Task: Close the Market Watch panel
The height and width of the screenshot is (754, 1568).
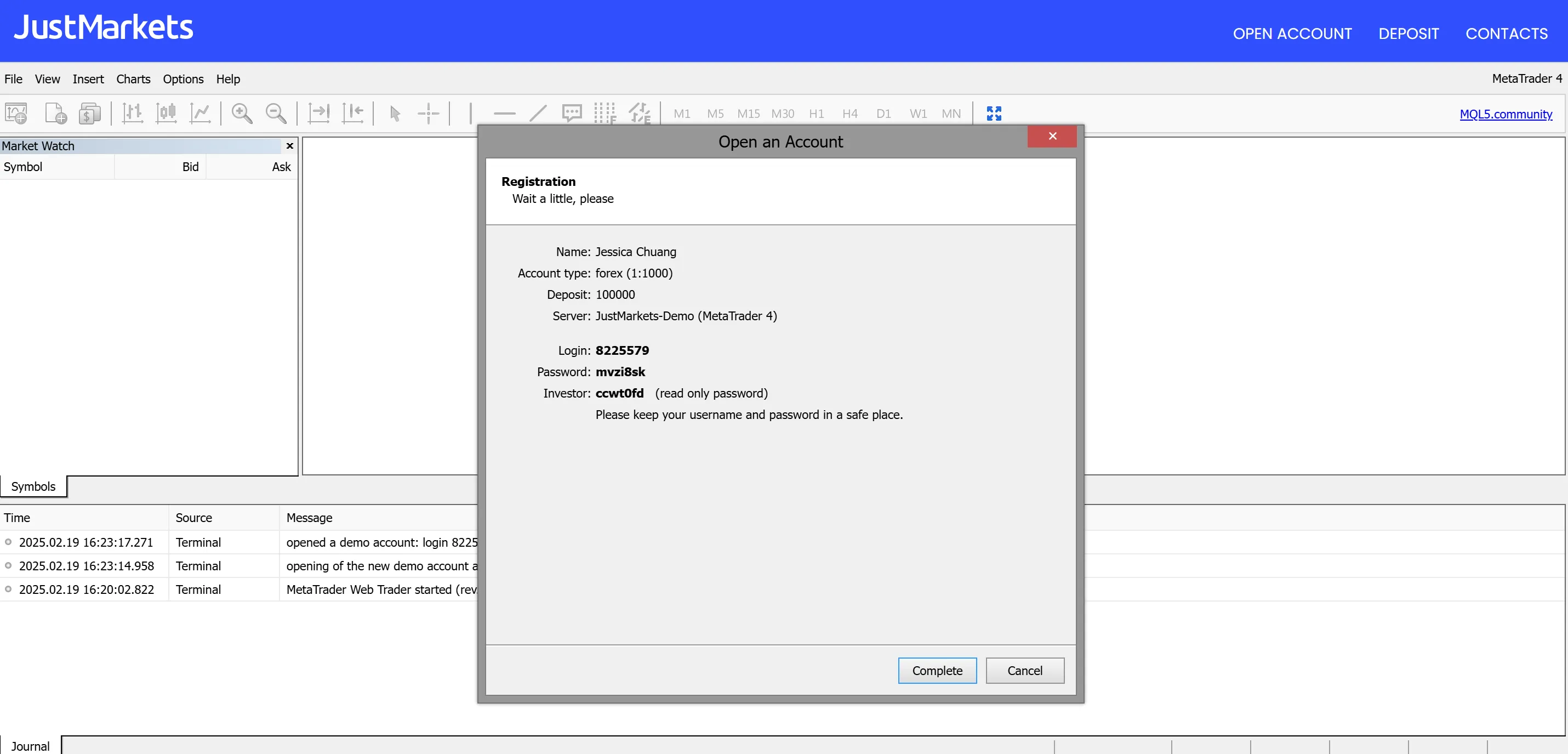Action: [x=290, y=145]
